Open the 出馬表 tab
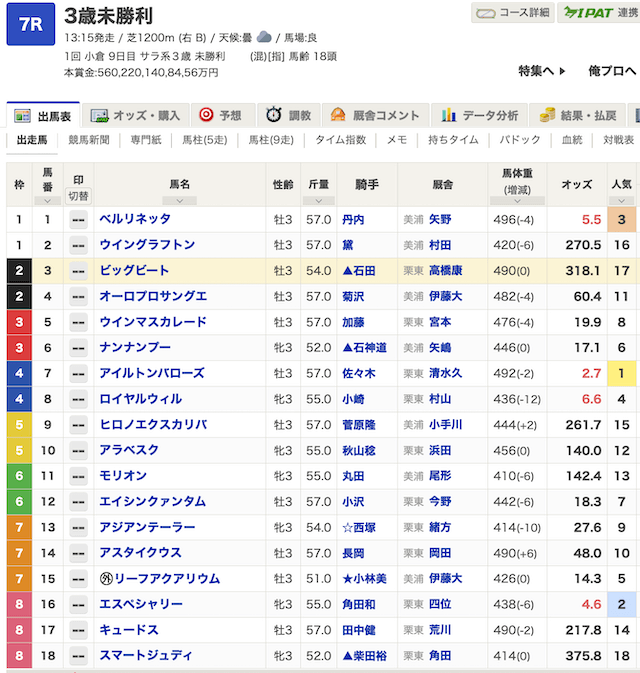Viewport: 640px width, 673px height. (43, 116)
